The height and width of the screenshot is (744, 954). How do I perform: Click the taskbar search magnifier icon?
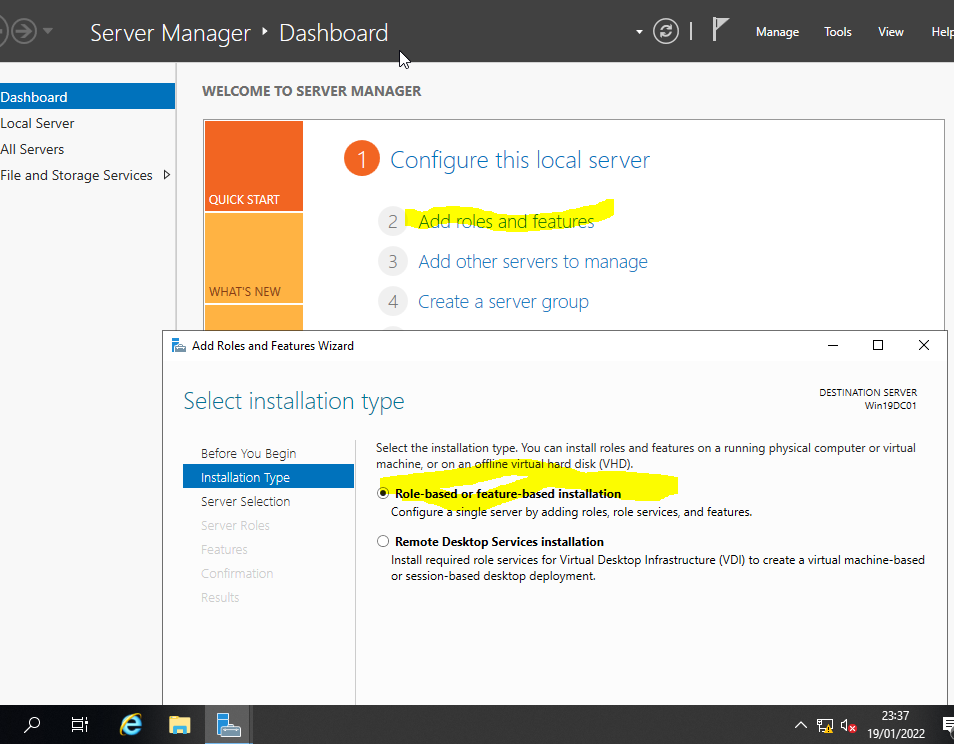[33, 725]
